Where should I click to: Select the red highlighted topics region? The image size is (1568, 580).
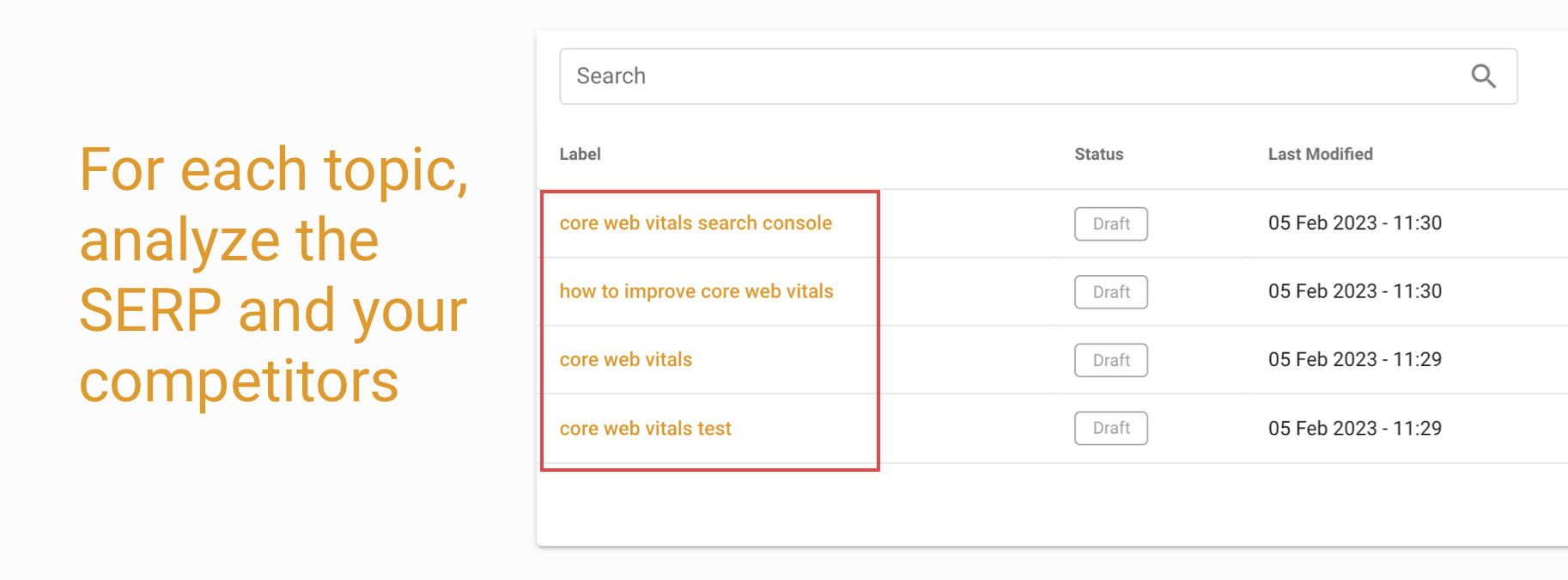[x=709, y=331]
